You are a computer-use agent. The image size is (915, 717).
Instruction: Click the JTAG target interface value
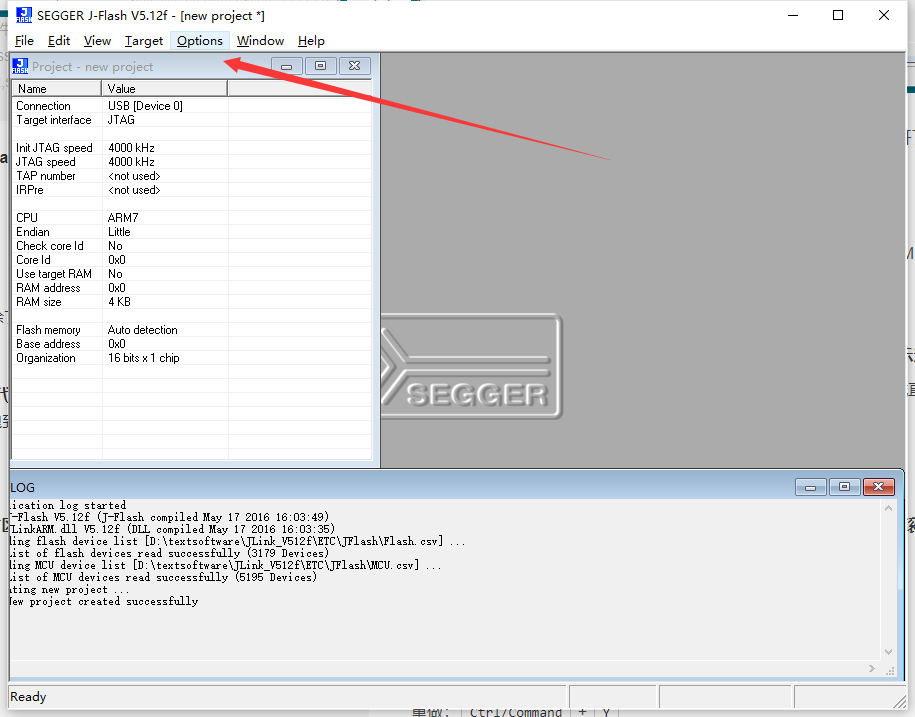121,120
